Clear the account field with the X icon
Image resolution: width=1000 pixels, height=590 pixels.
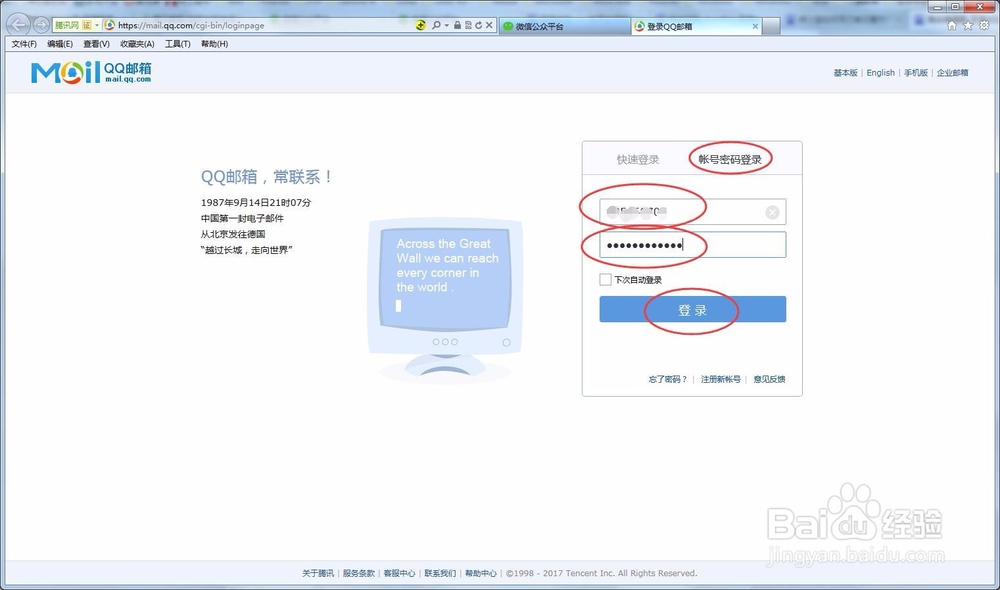coord(772,212)
